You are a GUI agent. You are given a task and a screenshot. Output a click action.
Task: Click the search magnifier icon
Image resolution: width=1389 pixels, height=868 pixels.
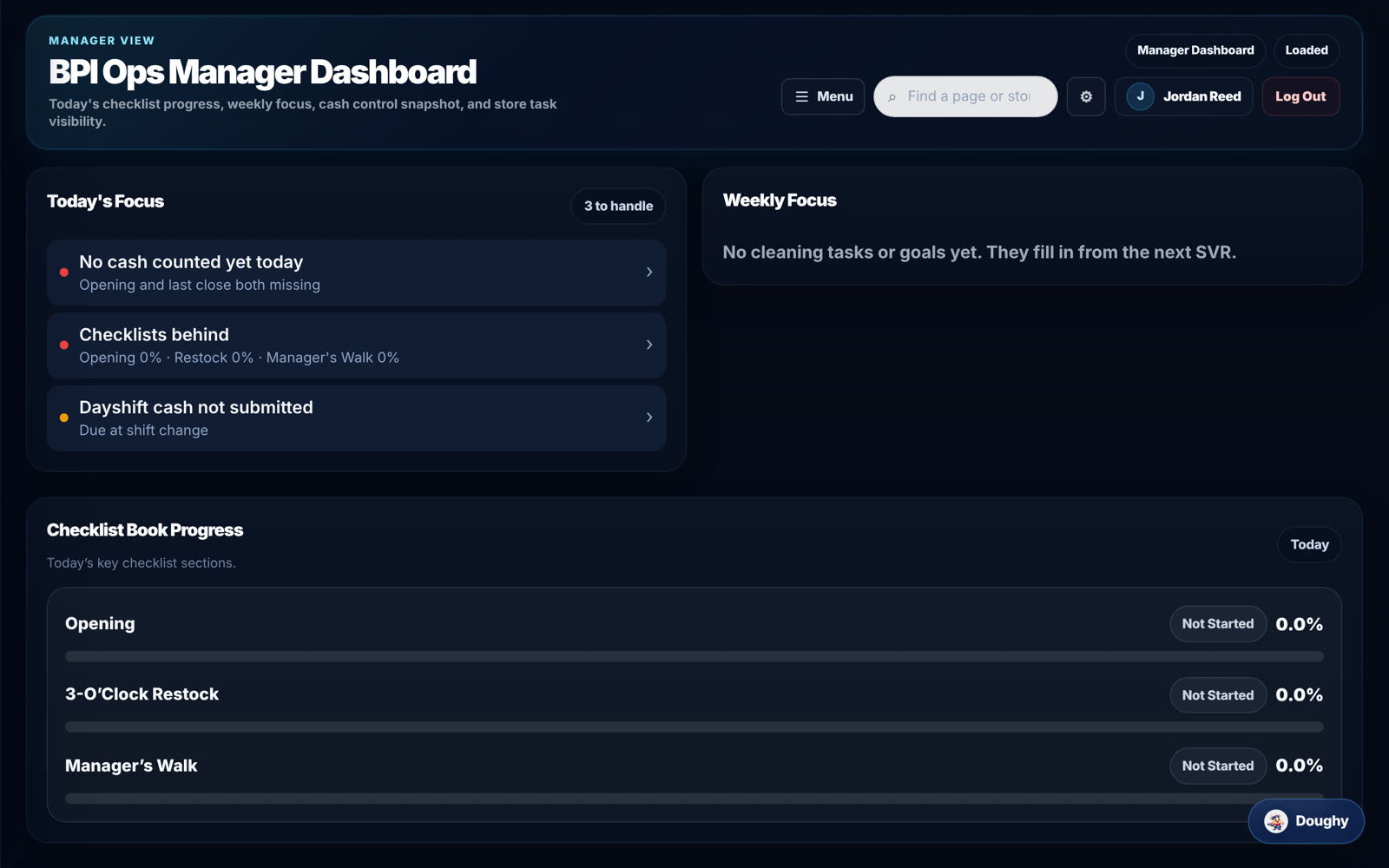pyautogui.click(x=892, y=97)
